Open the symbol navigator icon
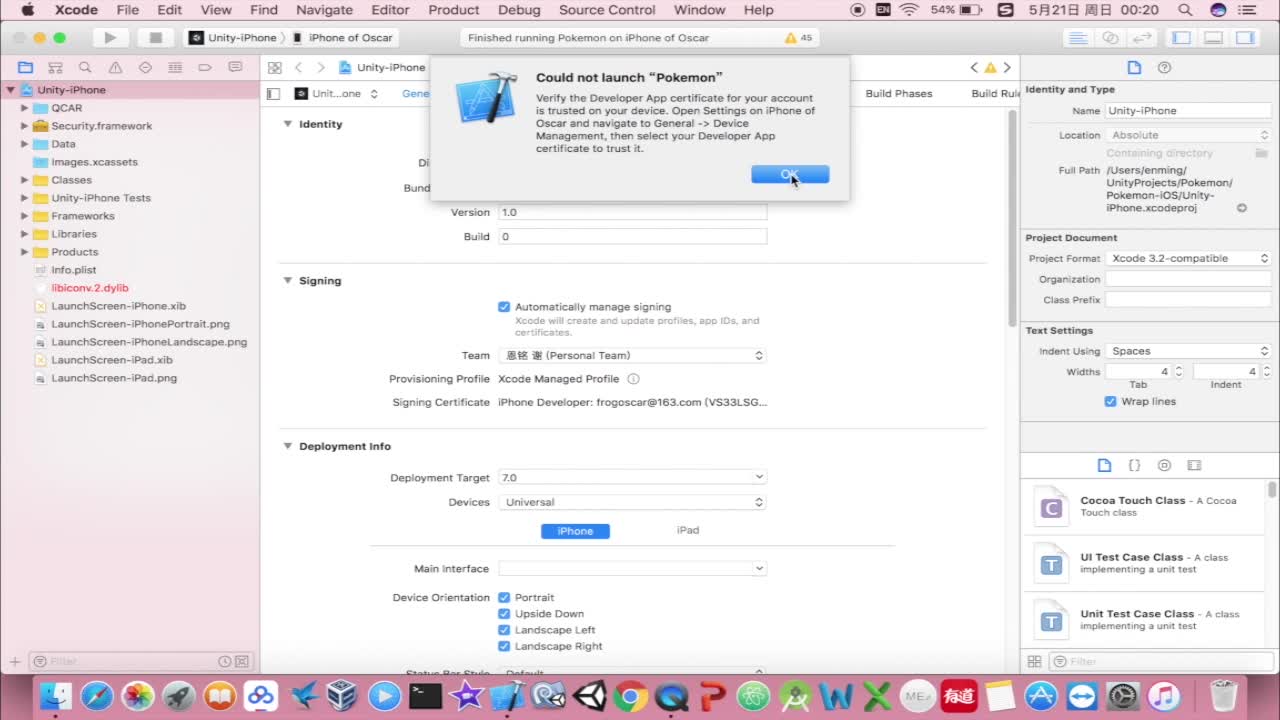 (x=55, y=68)
